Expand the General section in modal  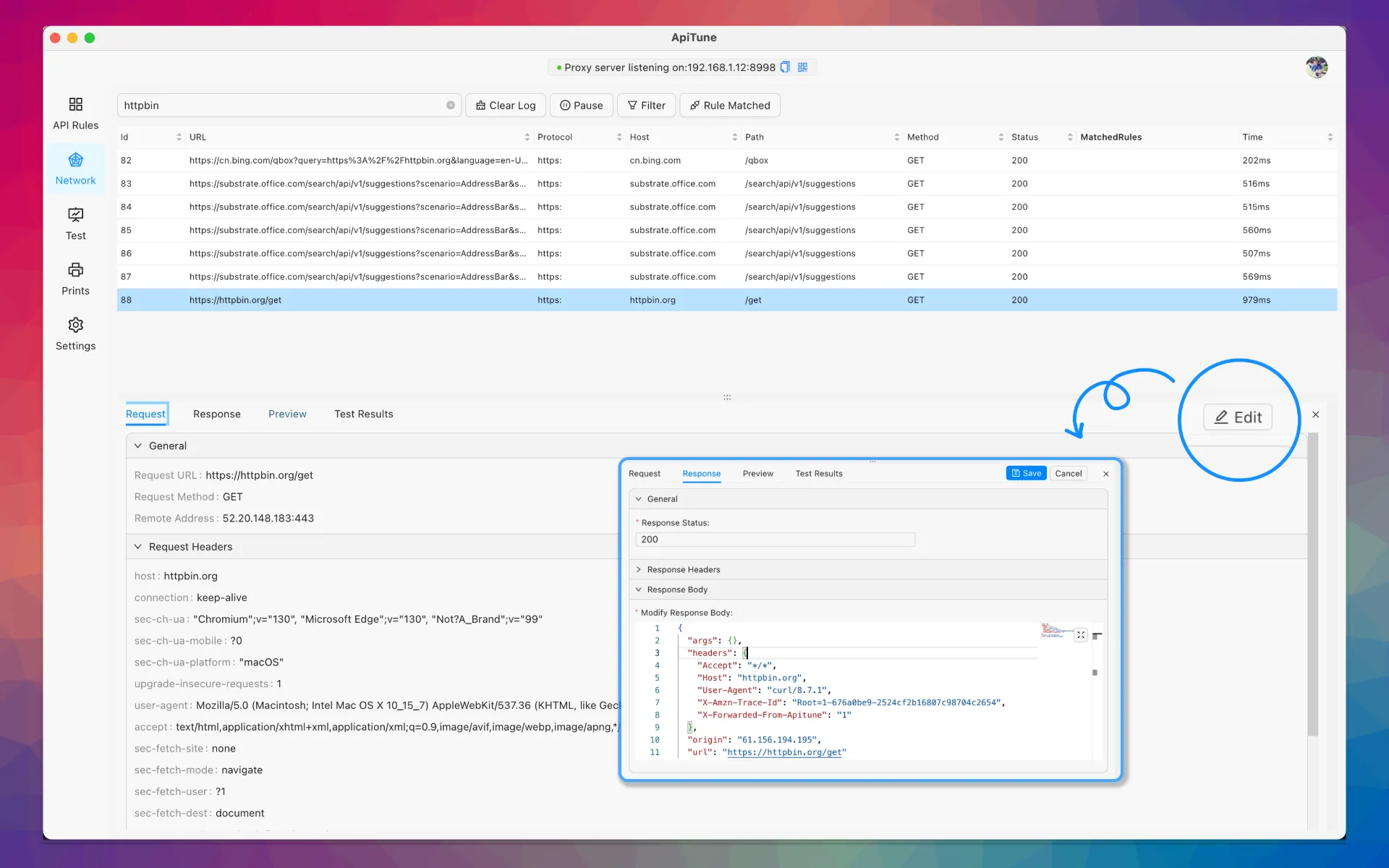(660, 498)
